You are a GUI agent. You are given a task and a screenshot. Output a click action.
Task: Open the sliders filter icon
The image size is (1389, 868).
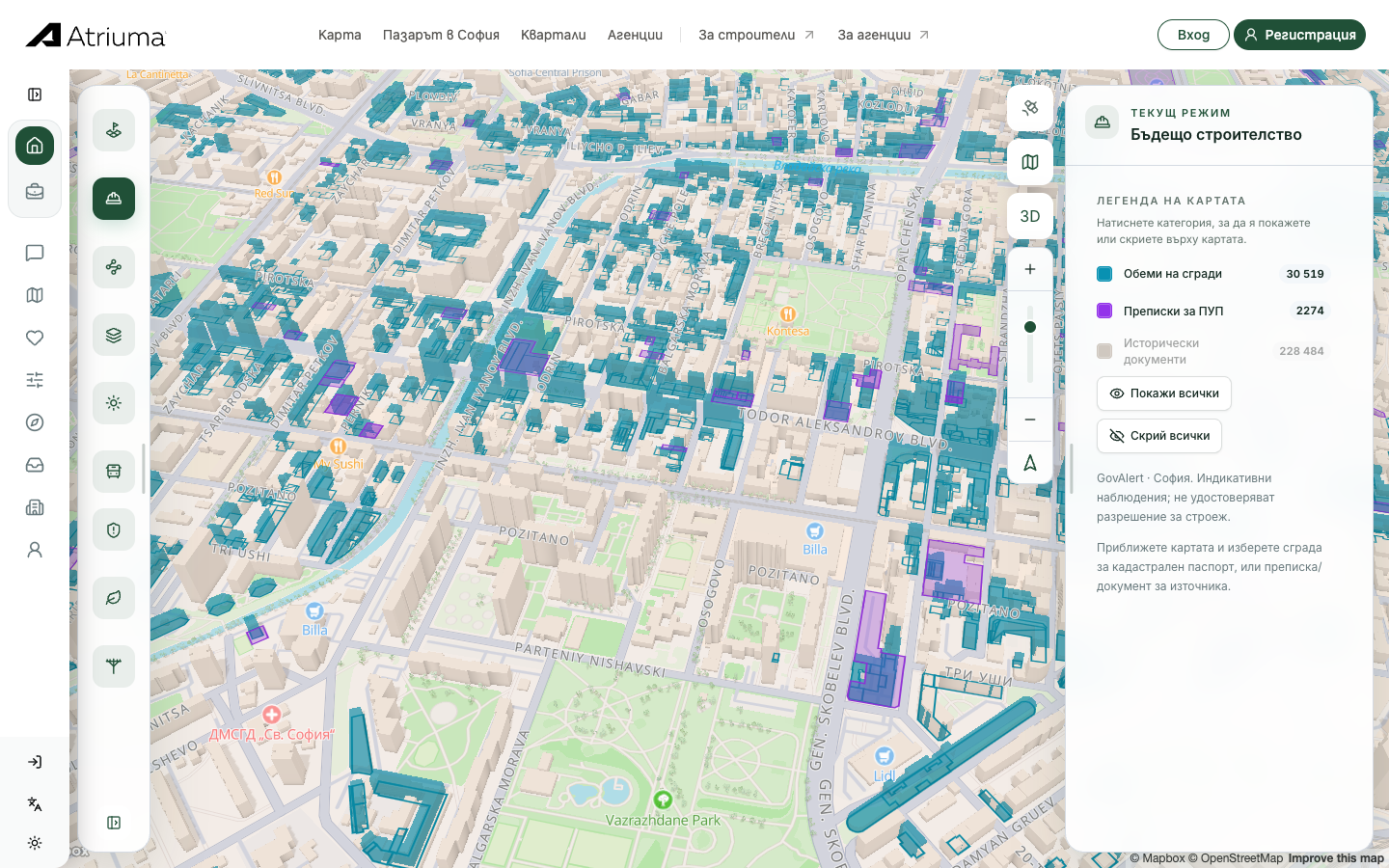tap(35, 380)
